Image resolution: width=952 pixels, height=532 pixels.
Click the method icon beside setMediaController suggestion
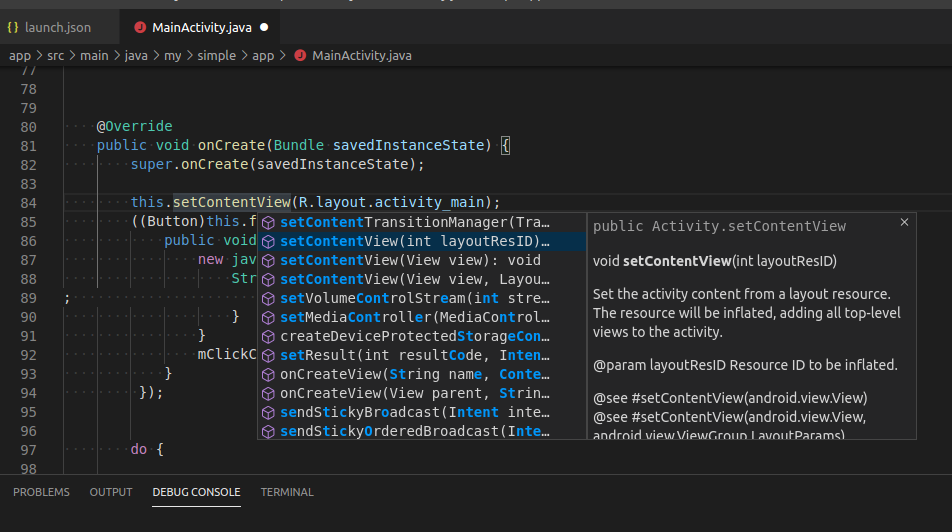tap(268, 317)
